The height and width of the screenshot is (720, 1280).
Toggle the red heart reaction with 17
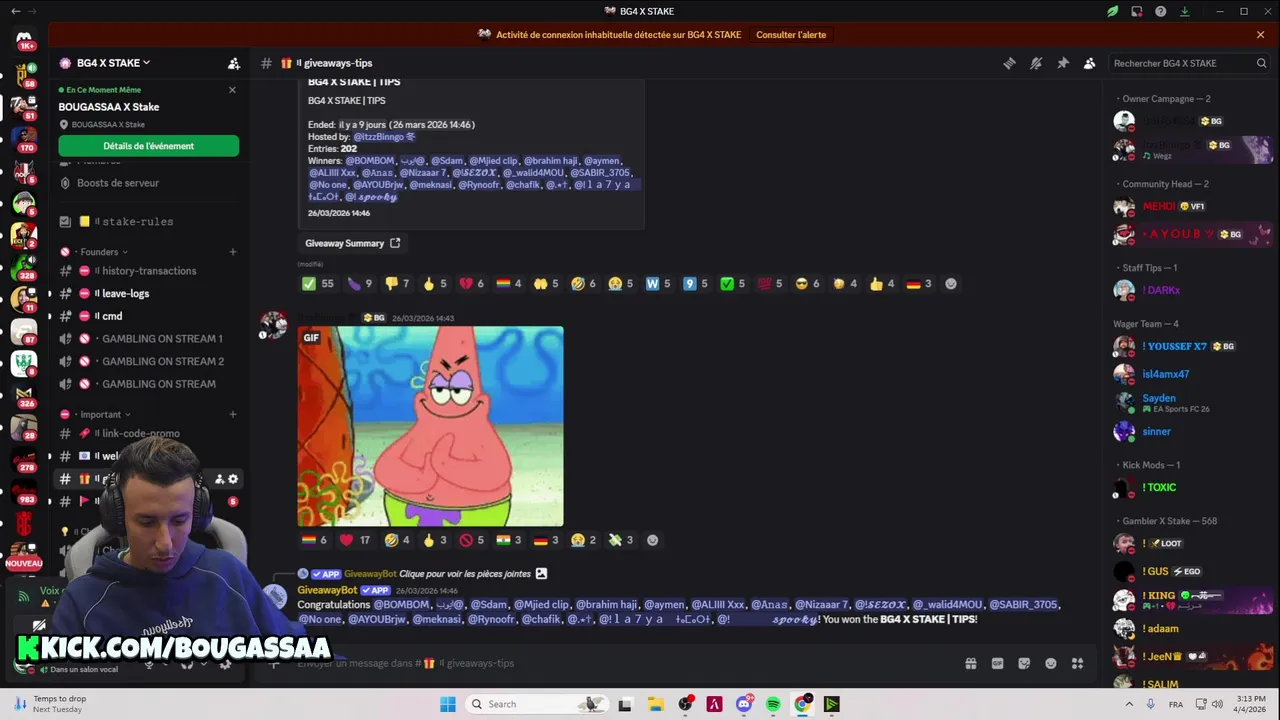354,540
